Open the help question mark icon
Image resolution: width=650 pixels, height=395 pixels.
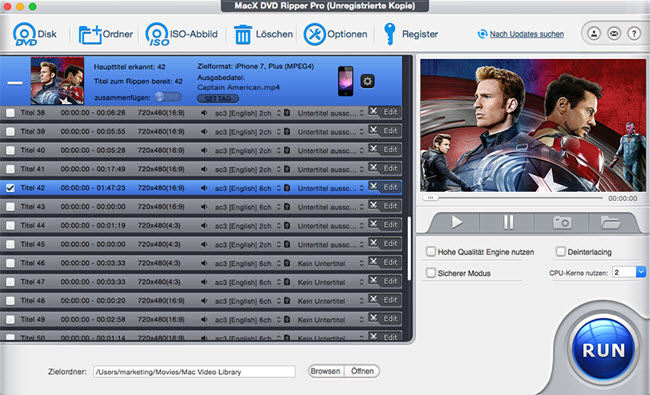coord(634,34)
